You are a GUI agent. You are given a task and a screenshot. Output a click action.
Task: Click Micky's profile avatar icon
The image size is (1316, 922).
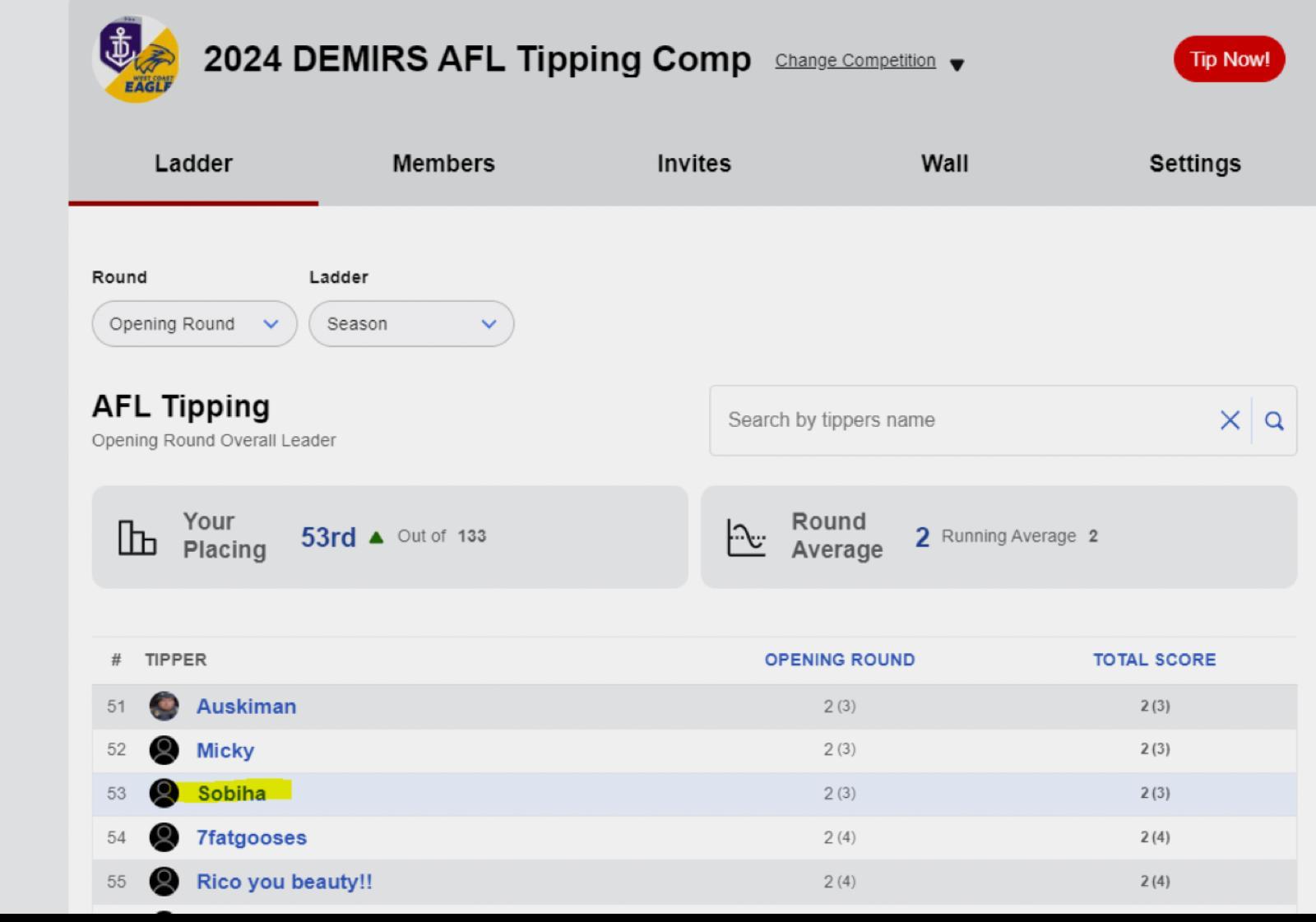coord(164,750)
